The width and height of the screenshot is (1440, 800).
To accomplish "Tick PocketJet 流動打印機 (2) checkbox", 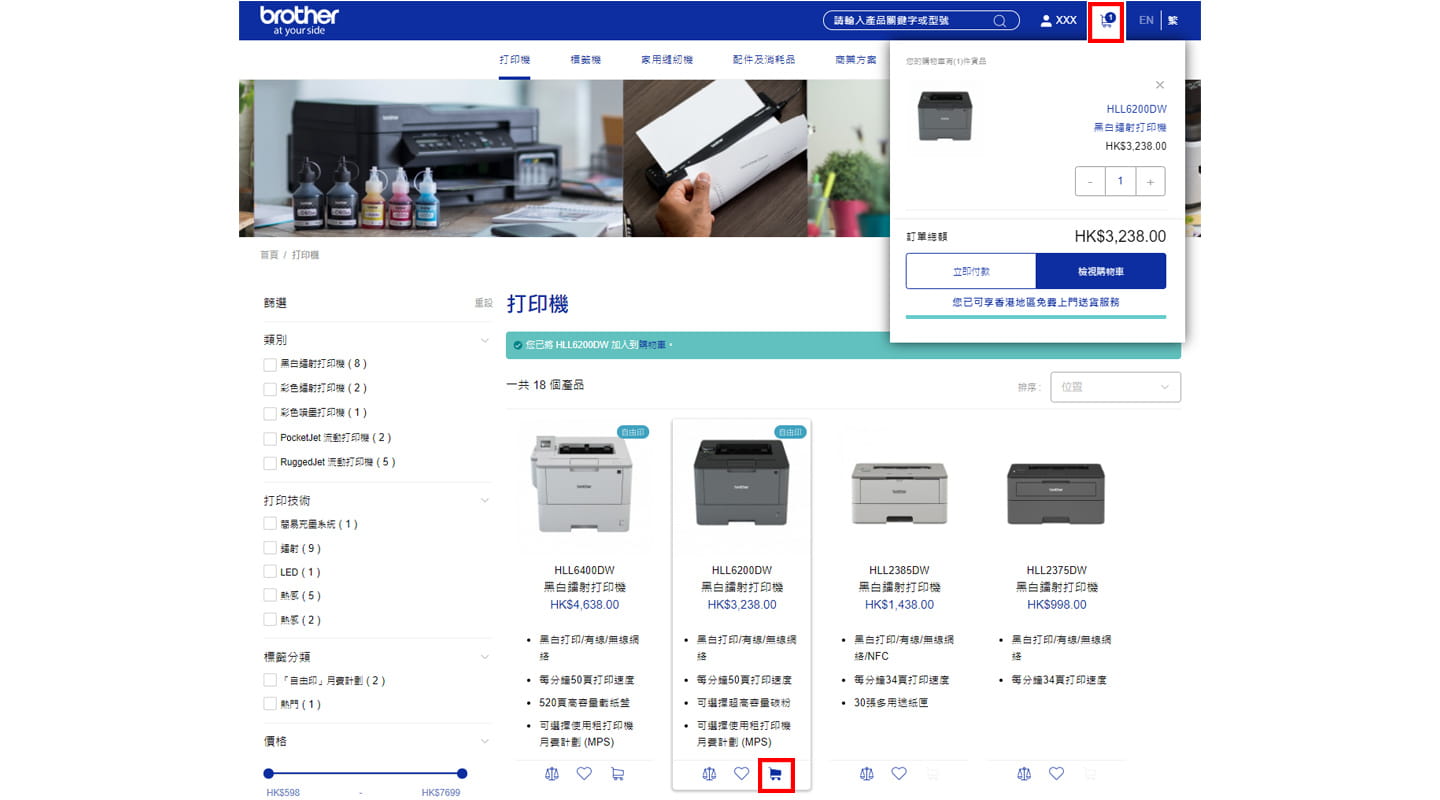I will [x=270, y=438].
